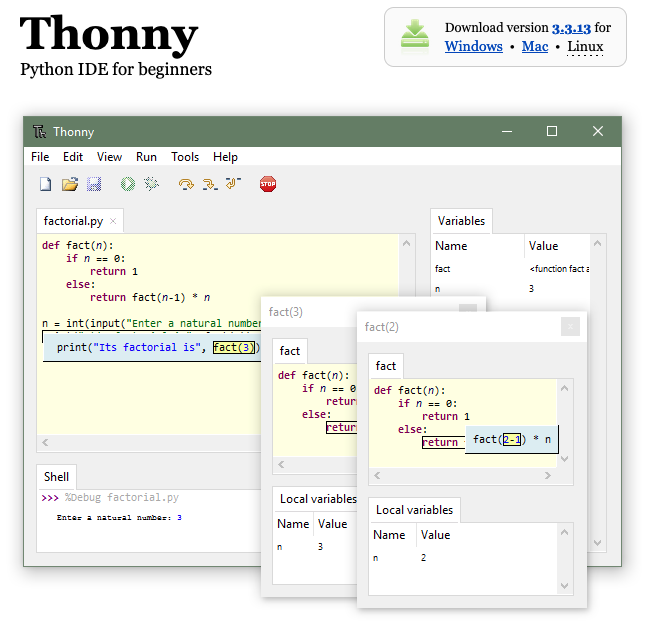Select the fact row in Variables table
Screen dimensions: 656x621
coord(511,269)
